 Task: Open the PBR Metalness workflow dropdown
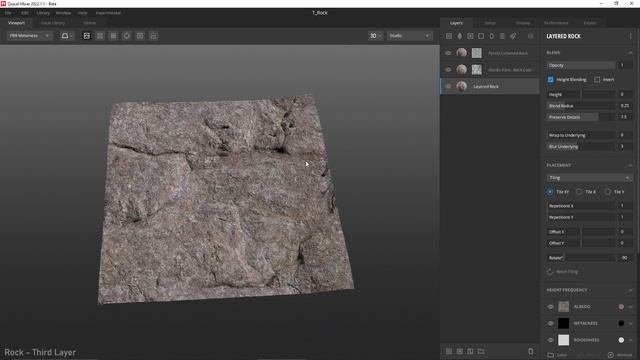pos(29,36)
